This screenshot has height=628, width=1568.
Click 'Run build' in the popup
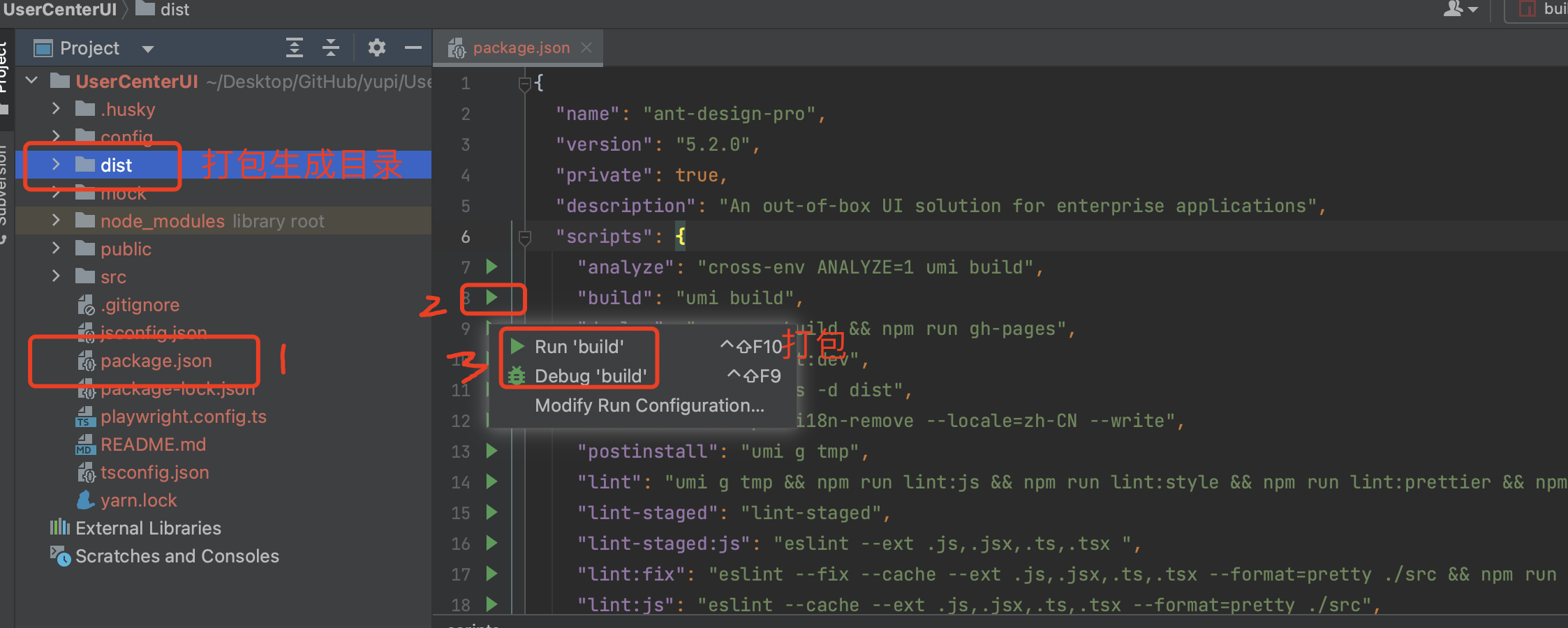(579, 346)
